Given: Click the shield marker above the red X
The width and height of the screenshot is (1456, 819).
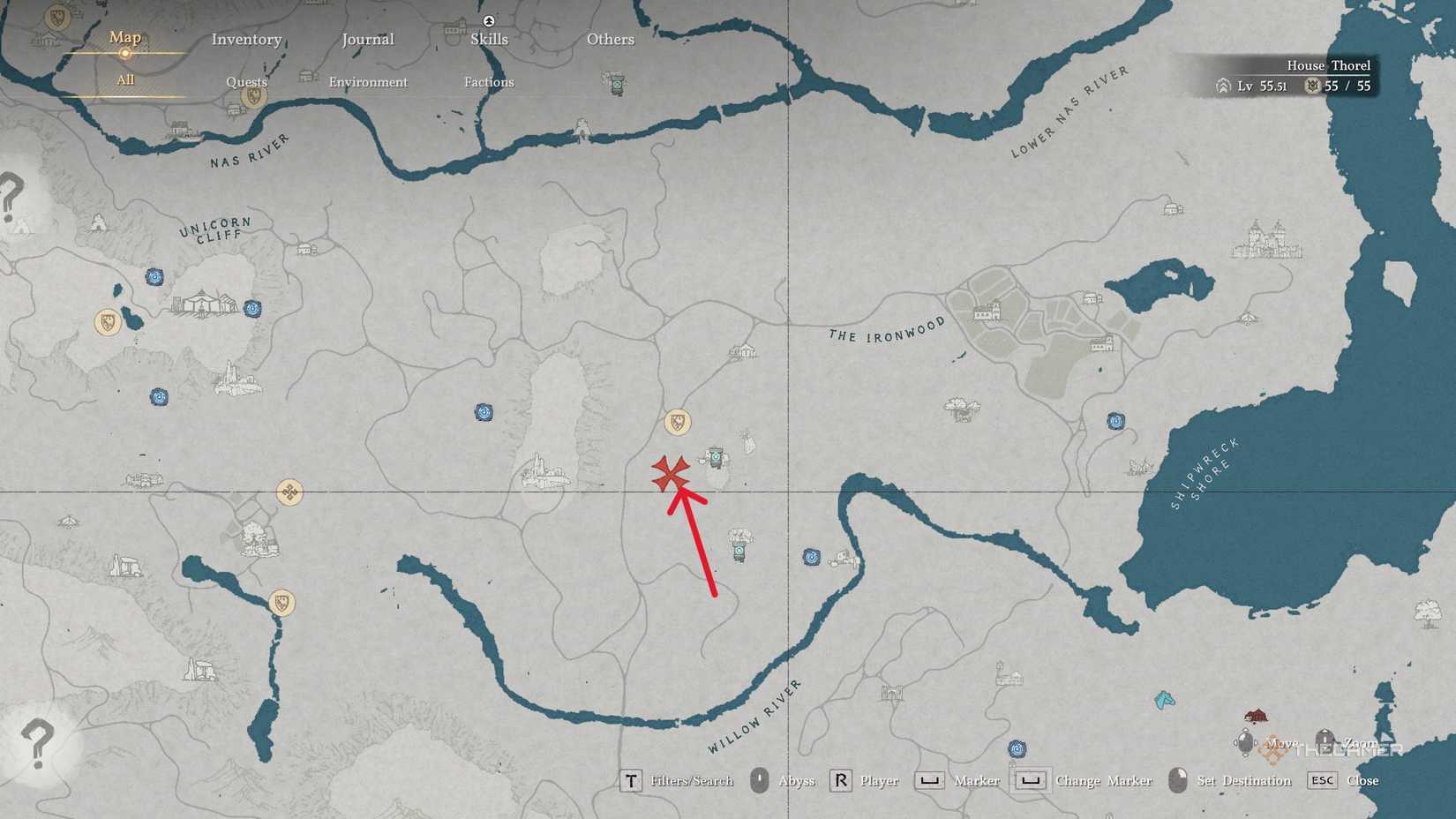Looking at the screenshot, I should [x=677, y=423].
